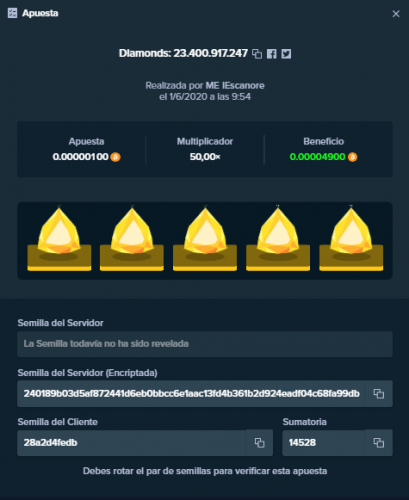Click the Apuesta header icon
This screenshot has width=409, height=500.
coord(12,13)
